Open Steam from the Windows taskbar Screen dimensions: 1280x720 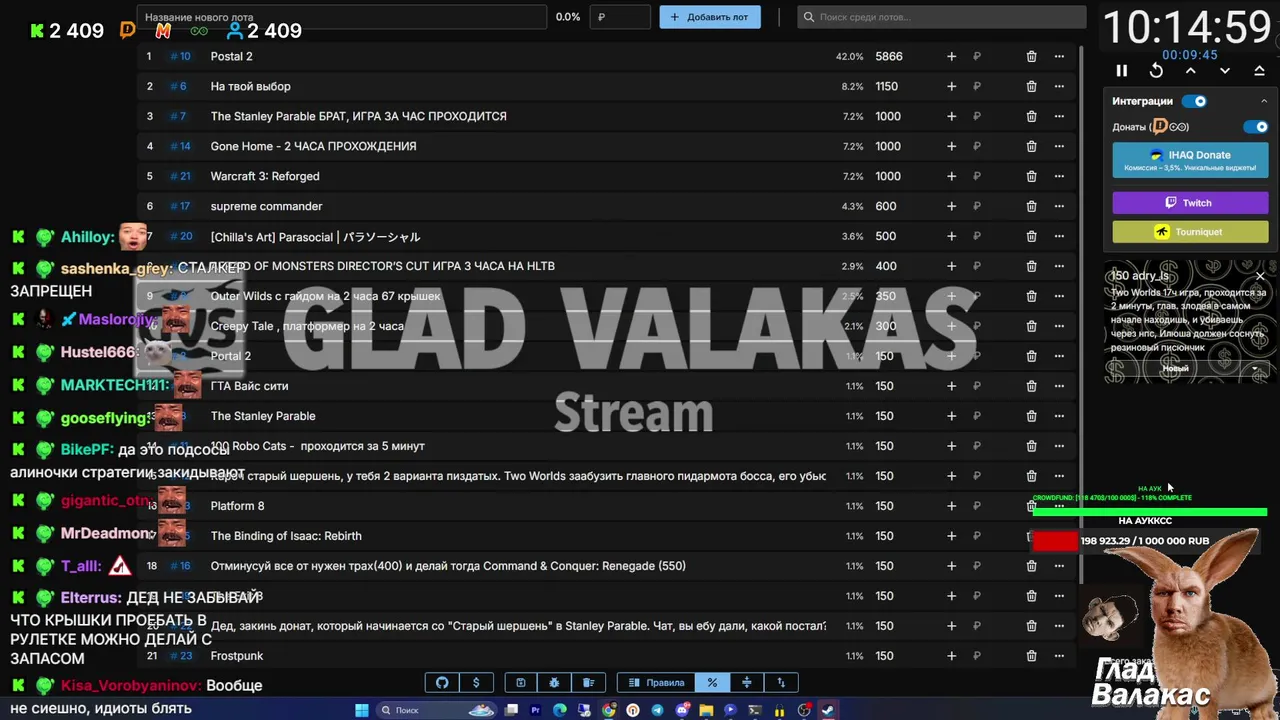(828, 710)
